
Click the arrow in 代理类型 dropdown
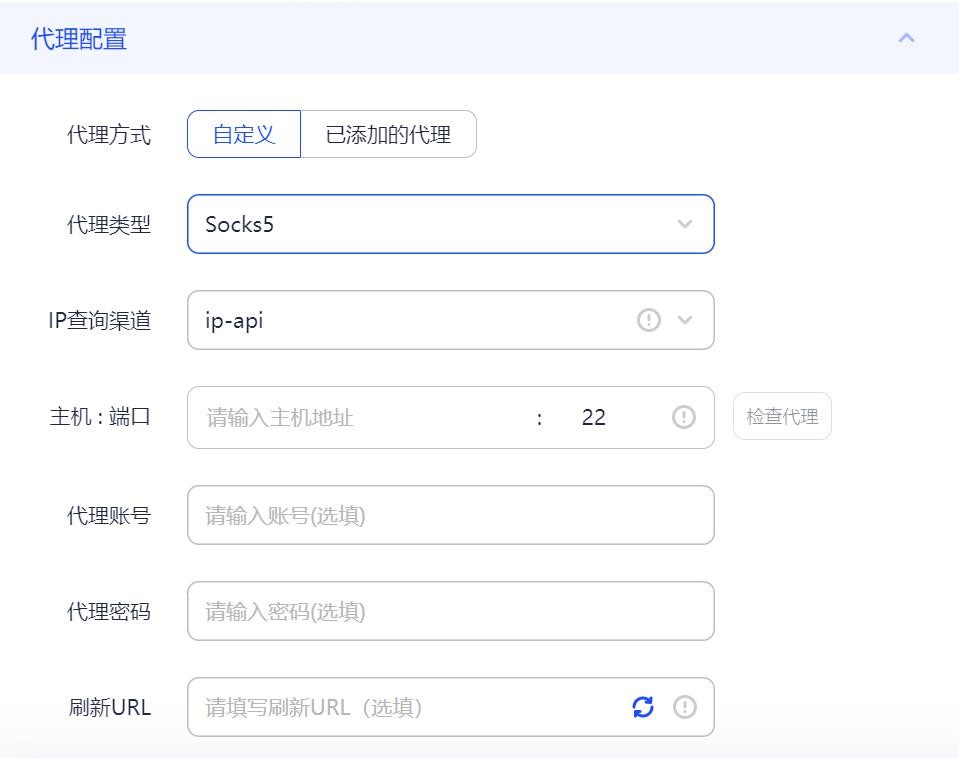pos(685,224)
